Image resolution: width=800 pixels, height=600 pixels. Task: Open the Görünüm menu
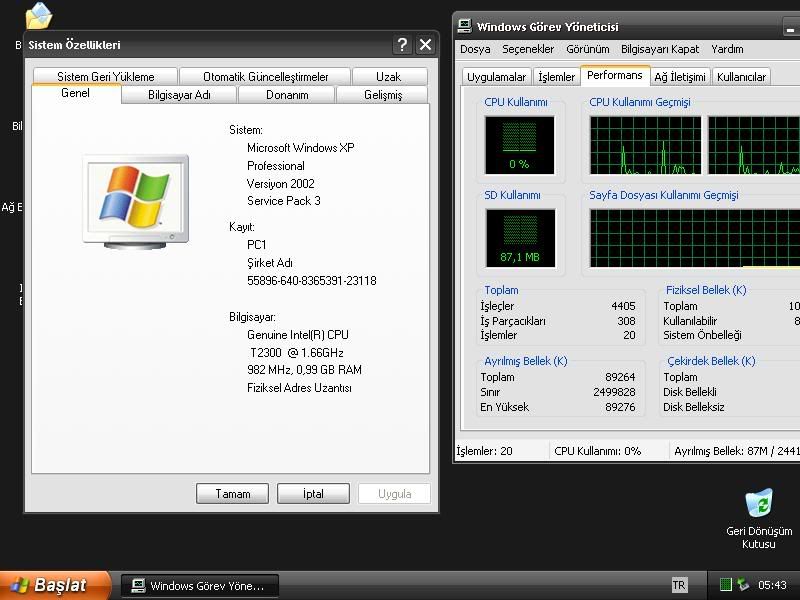pos(588,49)
